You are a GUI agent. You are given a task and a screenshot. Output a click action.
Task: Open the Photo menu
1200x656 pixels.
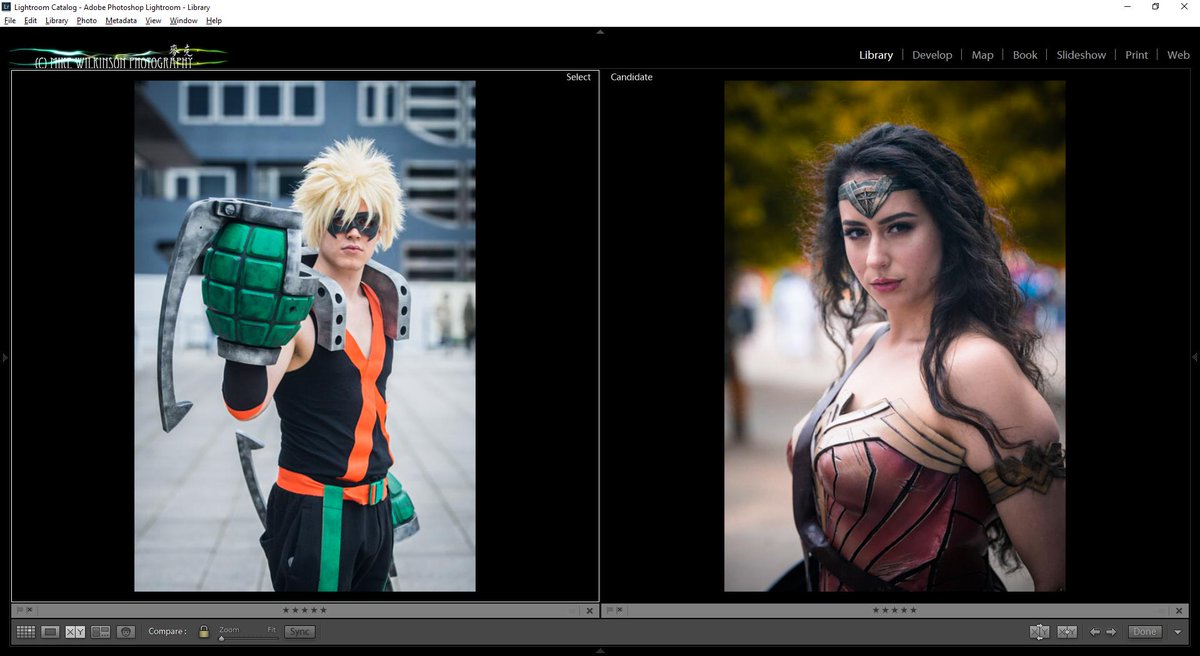(x=87, y=20)
